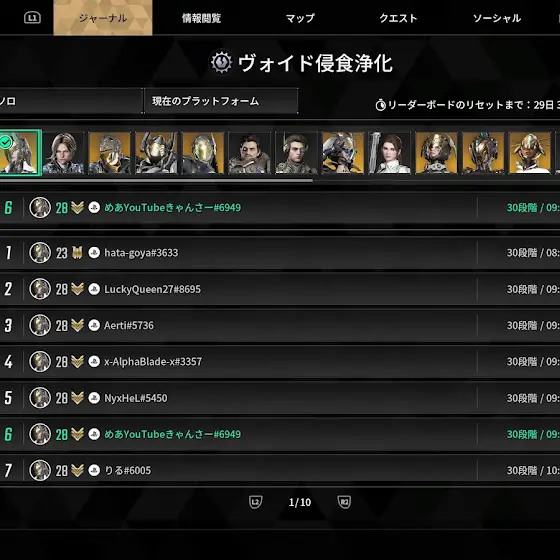This screenshot has width=560, height=560.
Task: Click the leaderboard reset timer icon
Action: point(380,105)
